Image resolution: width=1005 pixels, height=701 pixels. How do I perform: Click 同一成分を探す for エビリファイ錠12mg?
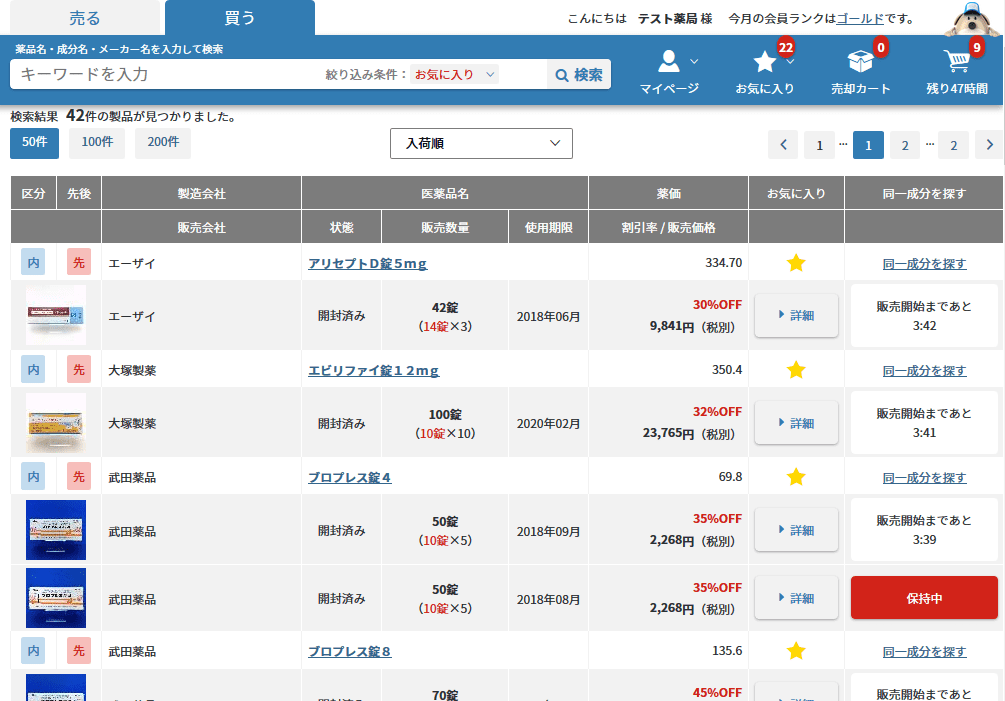924,370
